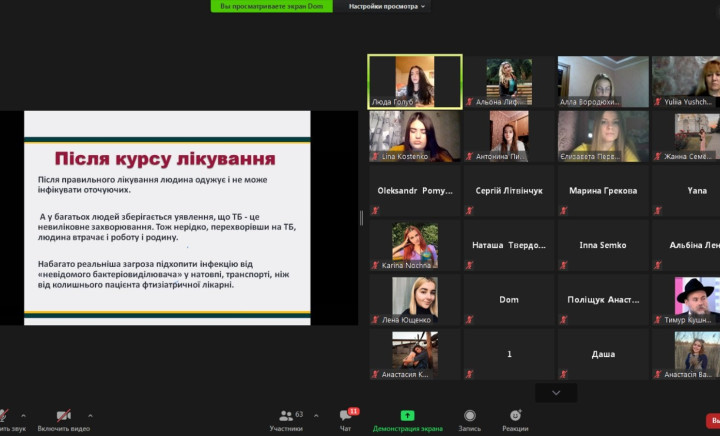Select Анастасия К video tile
This screenshot has width=720, height=436.
[415, 354]
